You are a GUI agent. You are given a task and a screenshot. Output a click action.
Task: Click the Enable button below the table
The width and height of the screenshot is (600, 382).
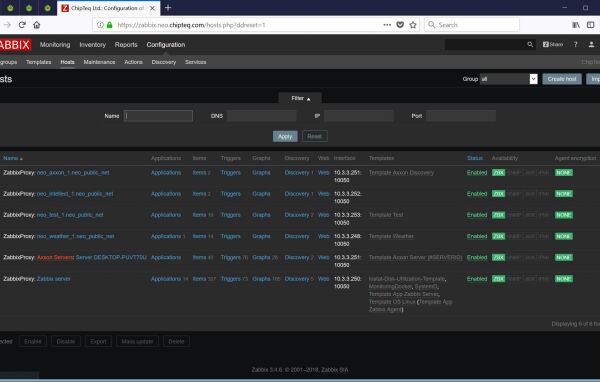(x=33, y=341)
